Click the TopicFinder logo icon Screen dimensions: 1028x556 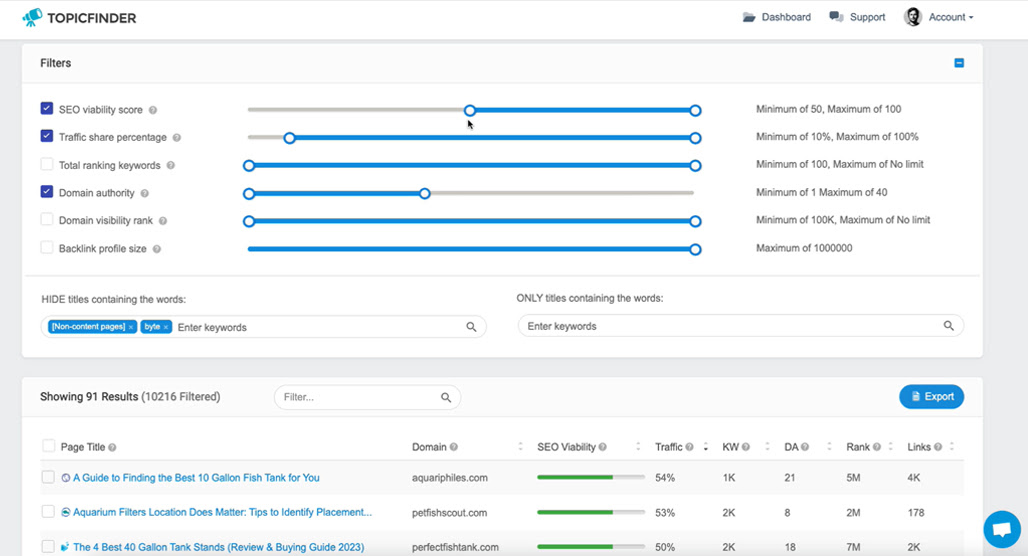(x=31, y=18)
